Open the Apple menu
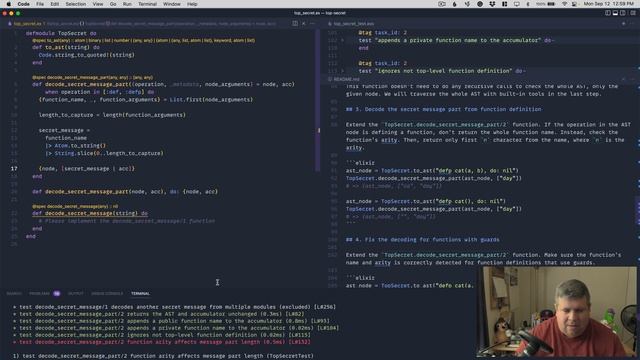The image size is (640, 360). 9,4
